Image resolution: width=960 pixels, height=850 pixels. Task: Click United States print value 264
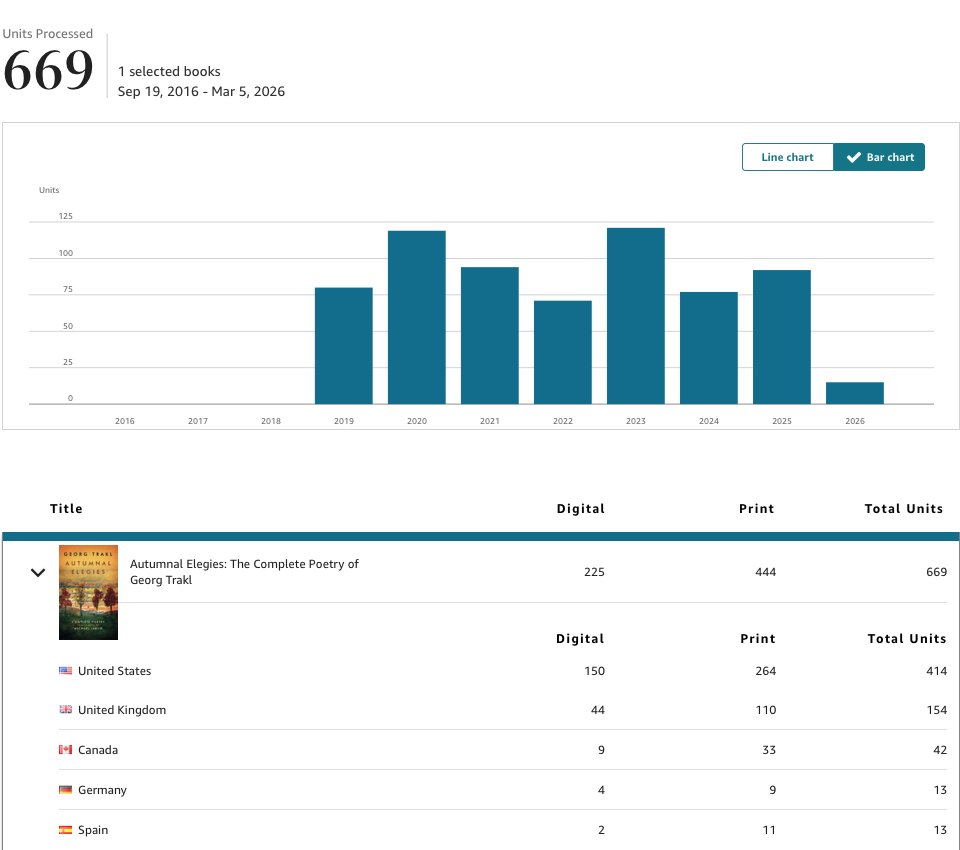tap(765, 671)
